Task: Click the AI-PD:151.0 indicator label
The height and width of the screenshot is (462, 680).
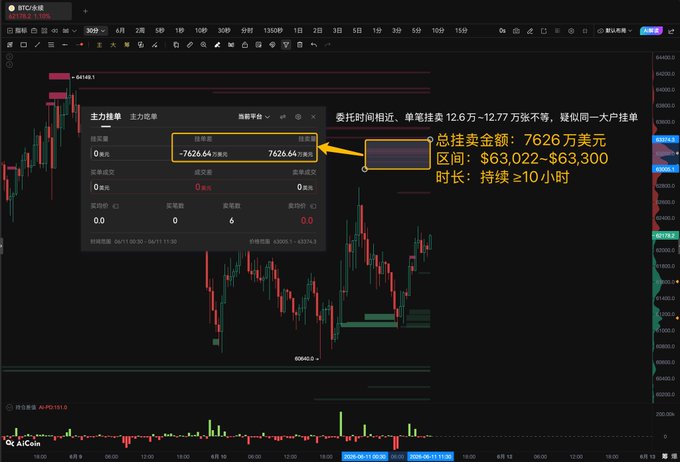Action: click(53, 407)
